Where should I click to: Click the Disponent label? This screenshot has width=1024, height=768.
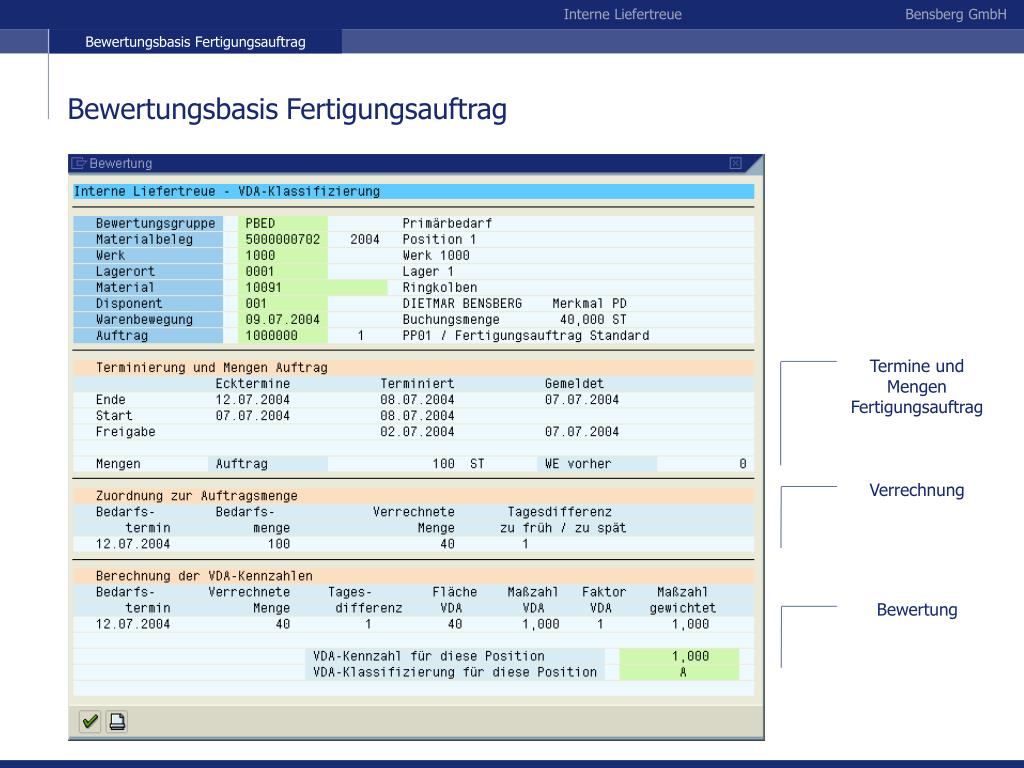click(129, 304)
